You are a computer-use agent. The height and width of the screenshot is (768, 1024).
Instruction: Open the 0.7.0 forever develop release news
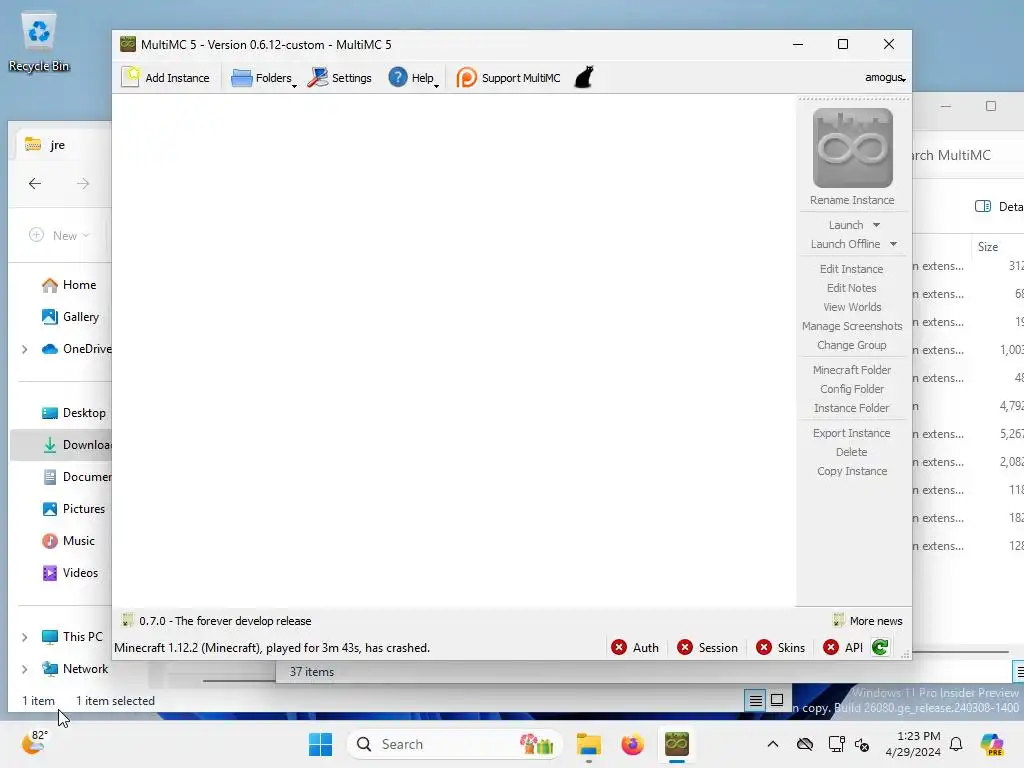pyautogui.click(x=217, y=621)
